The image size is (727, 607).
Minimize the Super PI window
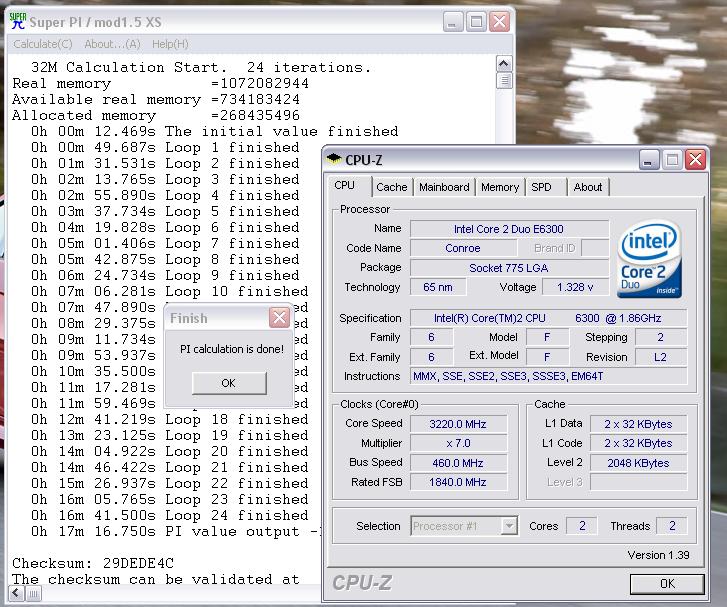tap(453, 22)
